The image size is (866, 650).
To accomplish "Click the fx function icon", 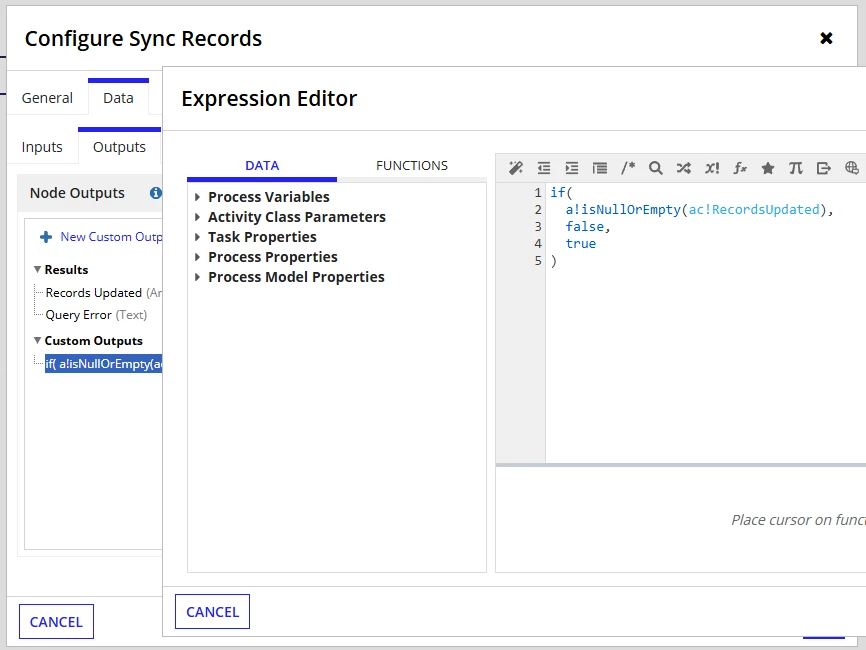I will [740, 168].
